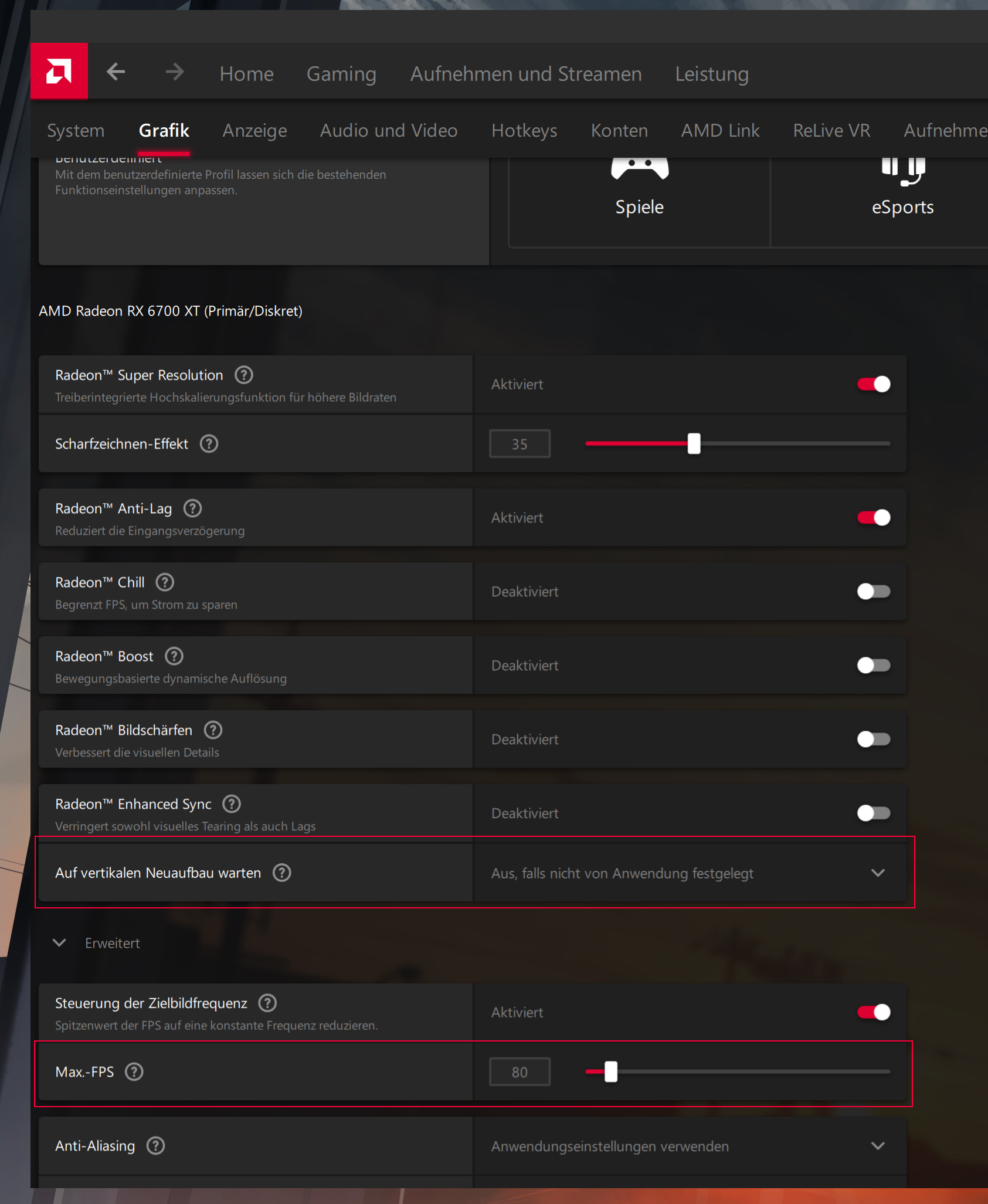This screenshot has width=988, height=1204.
Task: Click AMD Radeon RX 6700 XT label
Action: (171, 311)
